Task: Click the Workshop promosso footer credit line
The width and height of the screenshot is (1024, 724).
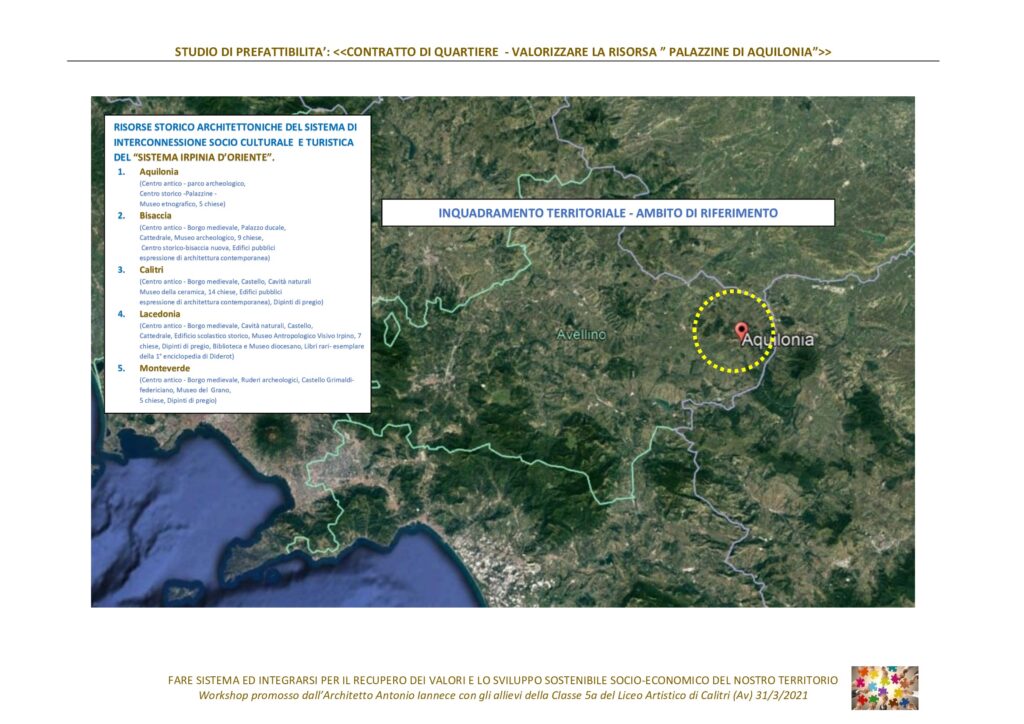Action: click(502, 695)
